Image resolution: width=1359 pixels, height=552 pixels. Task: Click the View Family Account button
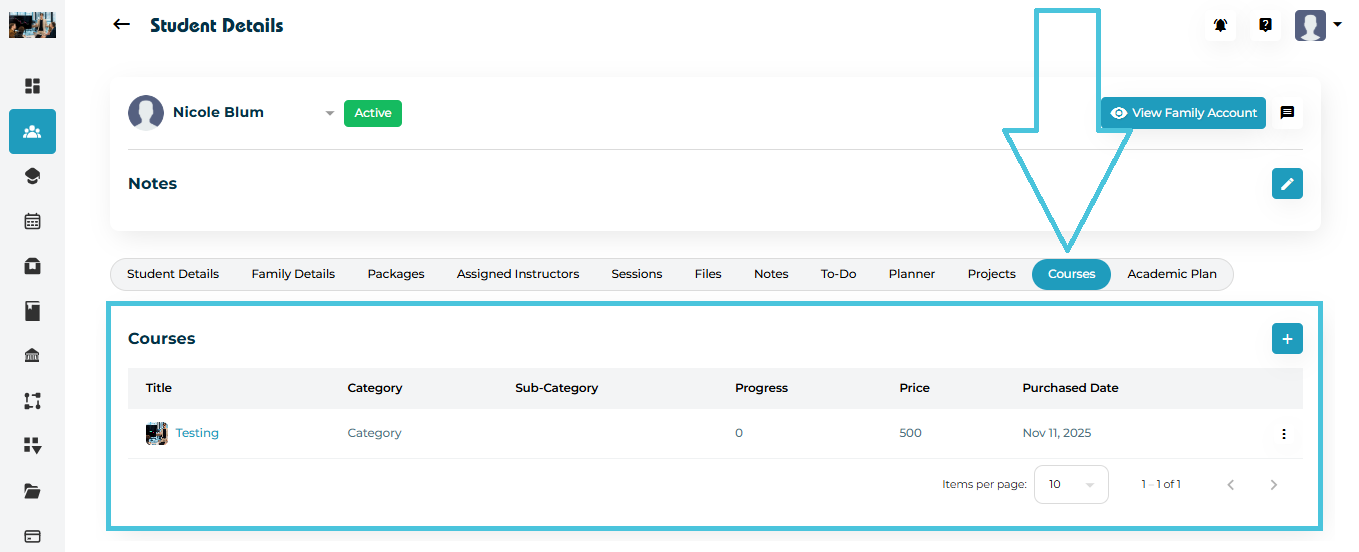pyautogui.click(x=1183, y=113)
